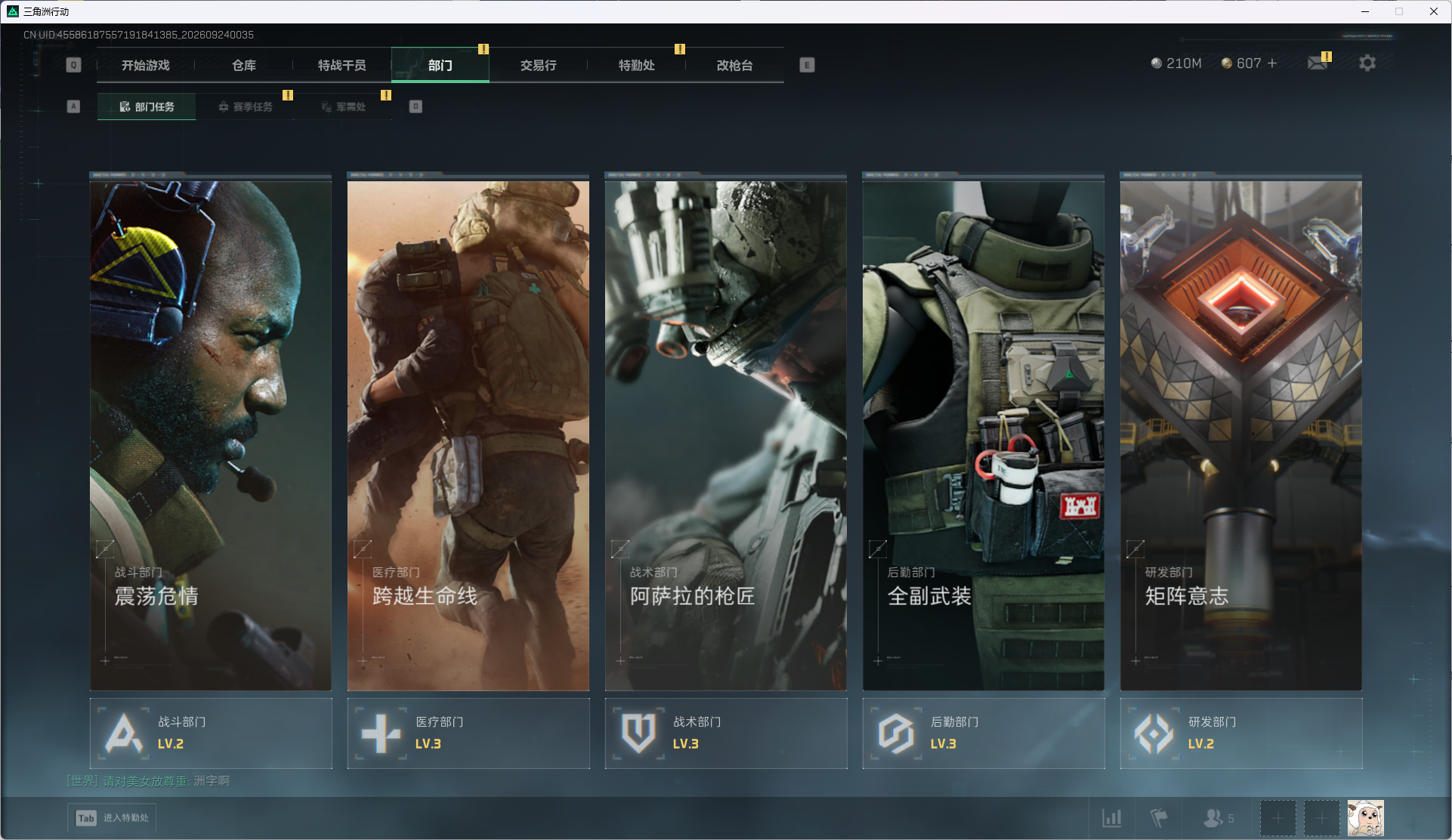1452x840 pixels.
Task: Click the world chat message line
Action: click(148, 781)
